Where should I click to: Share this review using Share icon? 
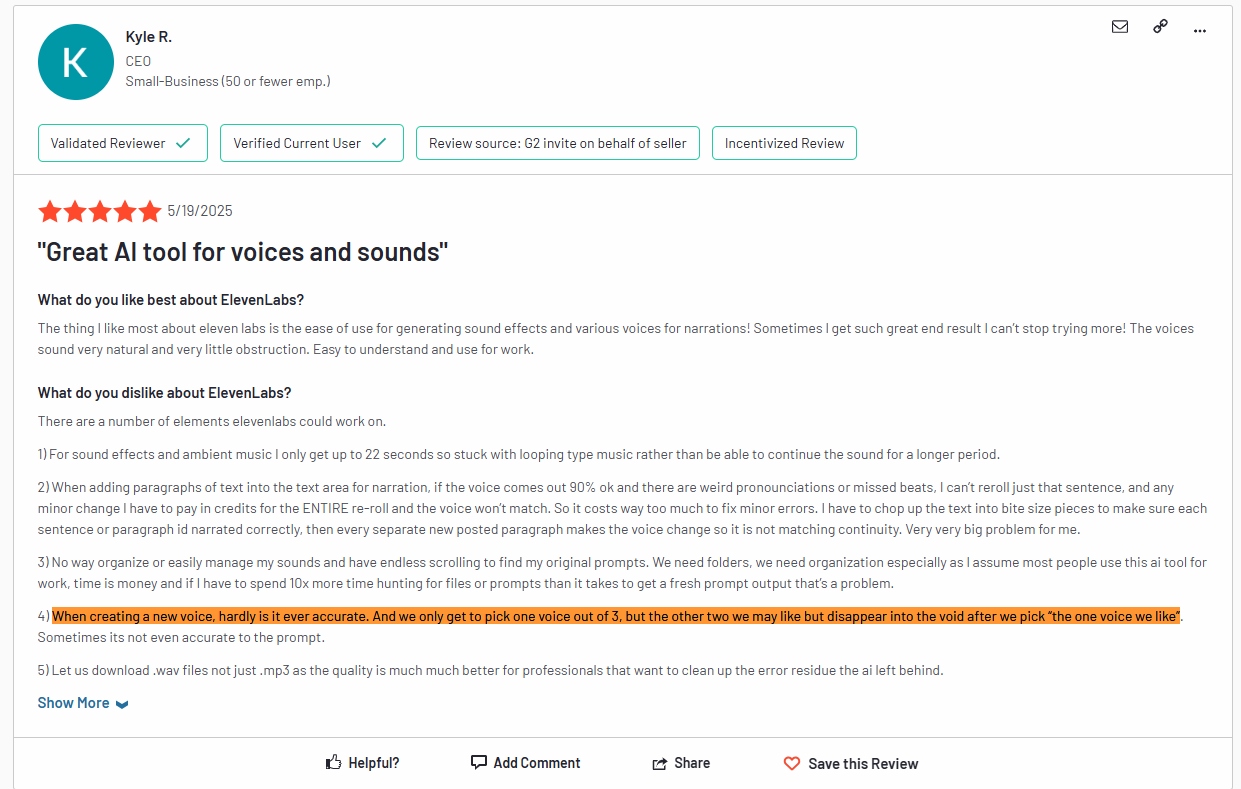[x=660, y=764]
